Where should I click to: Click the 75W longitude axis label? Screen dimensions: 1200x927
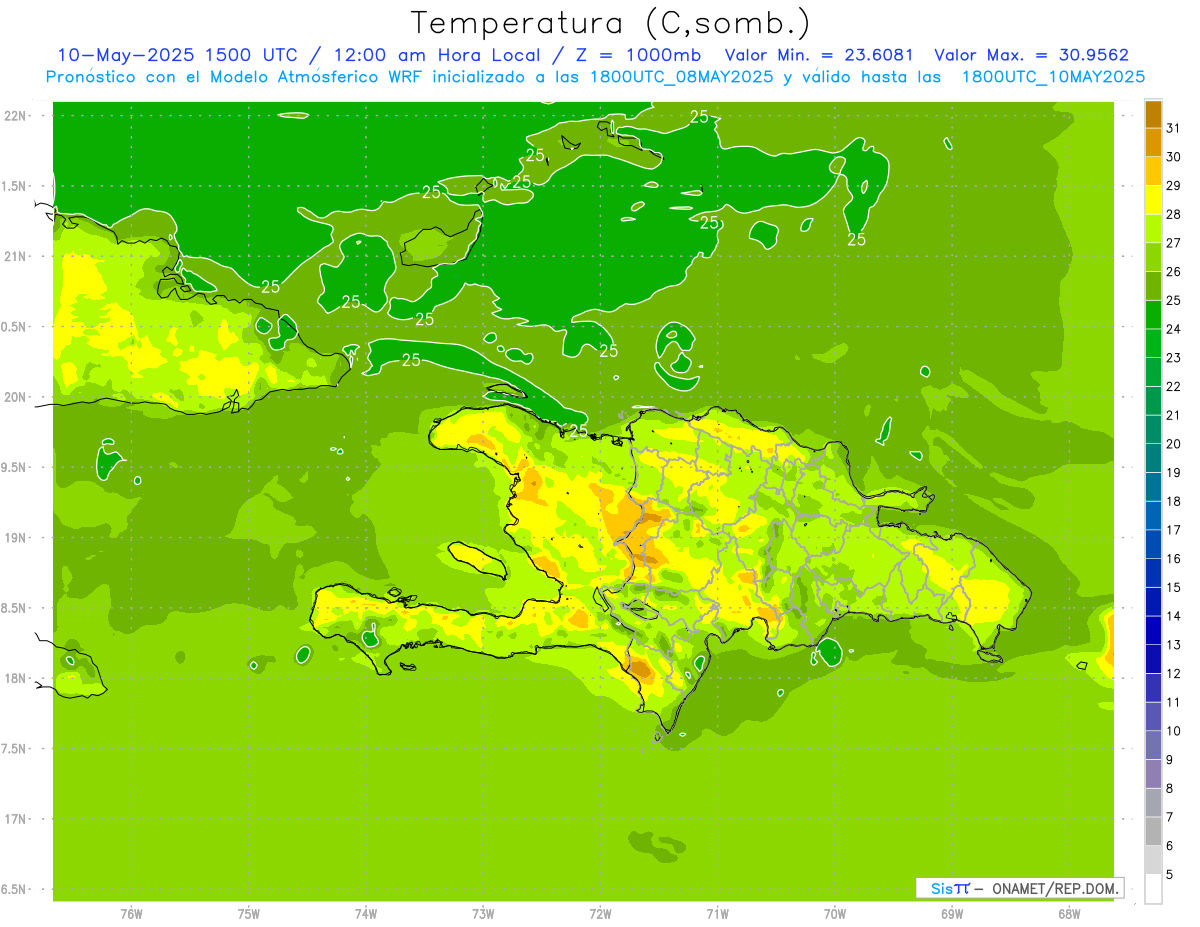(249, 914)
